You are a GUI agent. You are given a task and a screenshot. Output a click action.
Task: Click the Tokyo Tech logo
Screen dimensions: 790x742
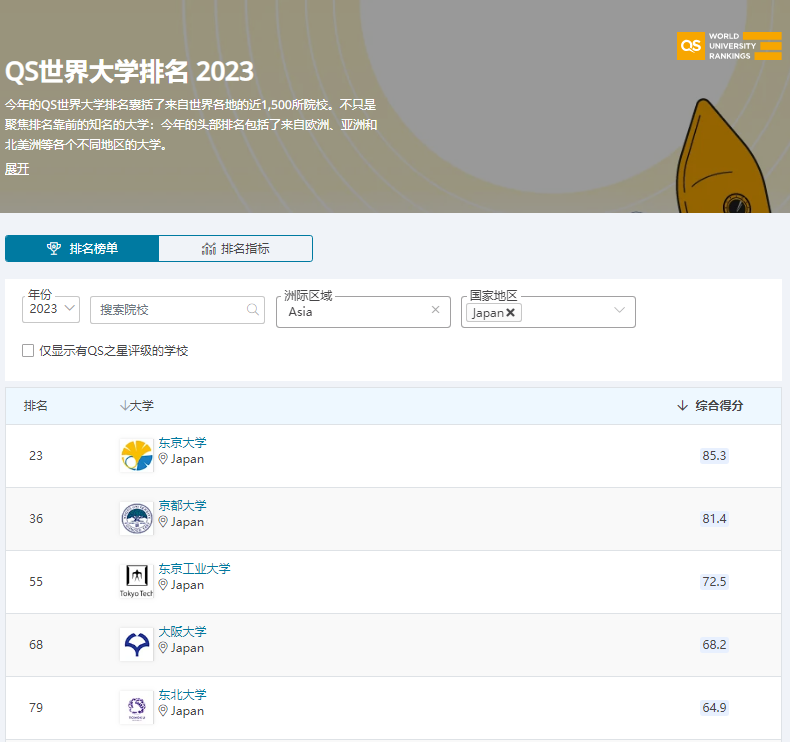click(x=136, y=580)
